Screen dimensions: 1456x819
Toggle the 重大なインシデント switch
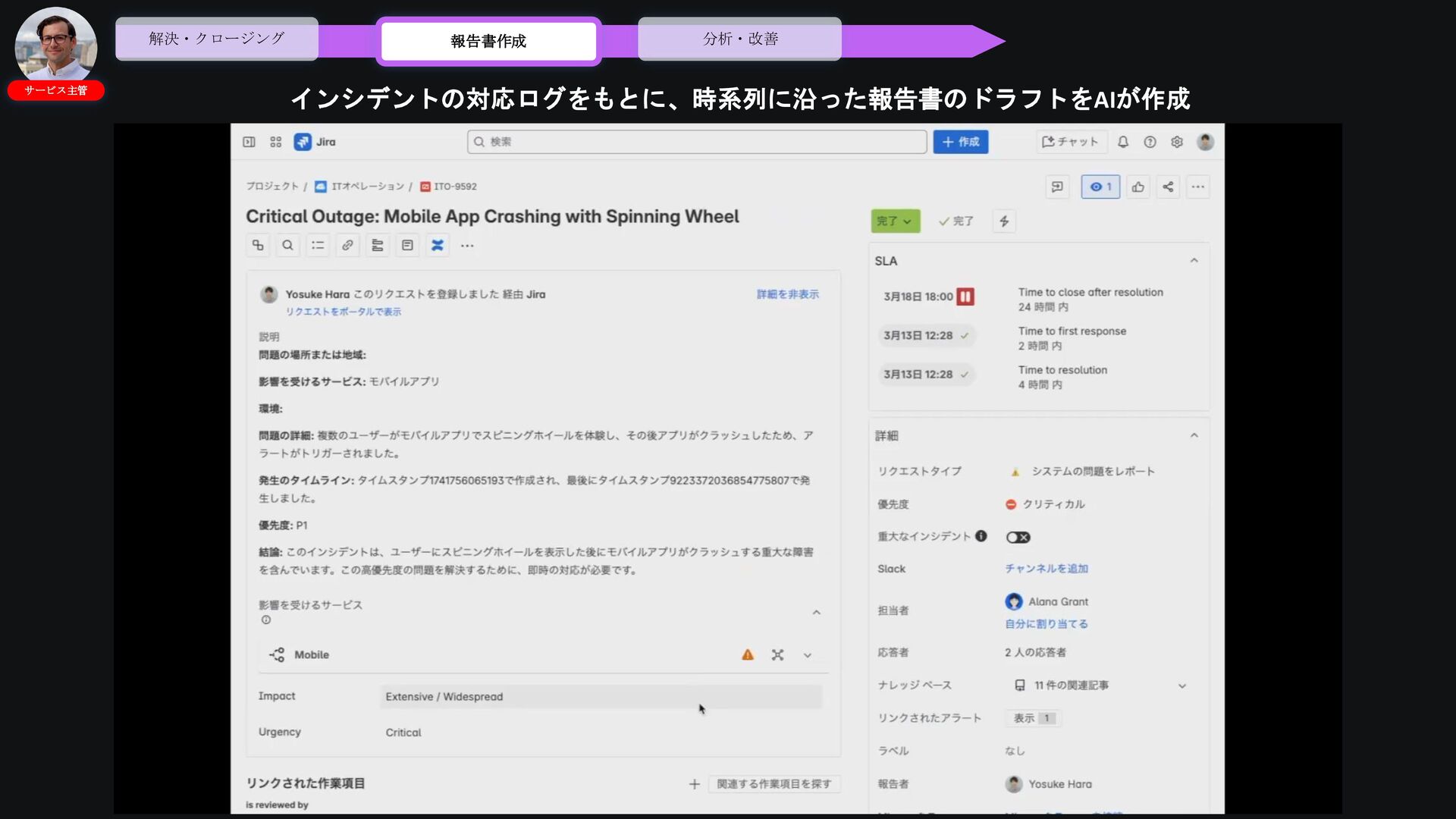1018,537
